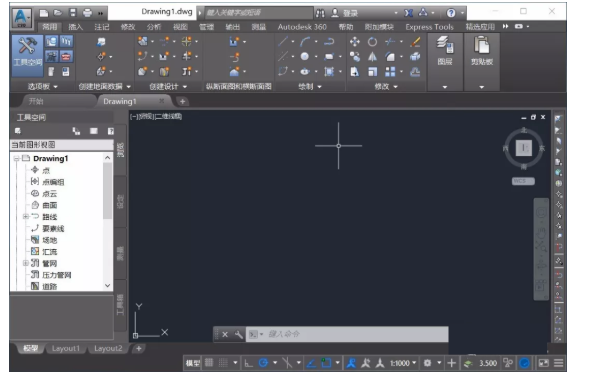Toggle annotation visibility in status bar

coord(351,363)
